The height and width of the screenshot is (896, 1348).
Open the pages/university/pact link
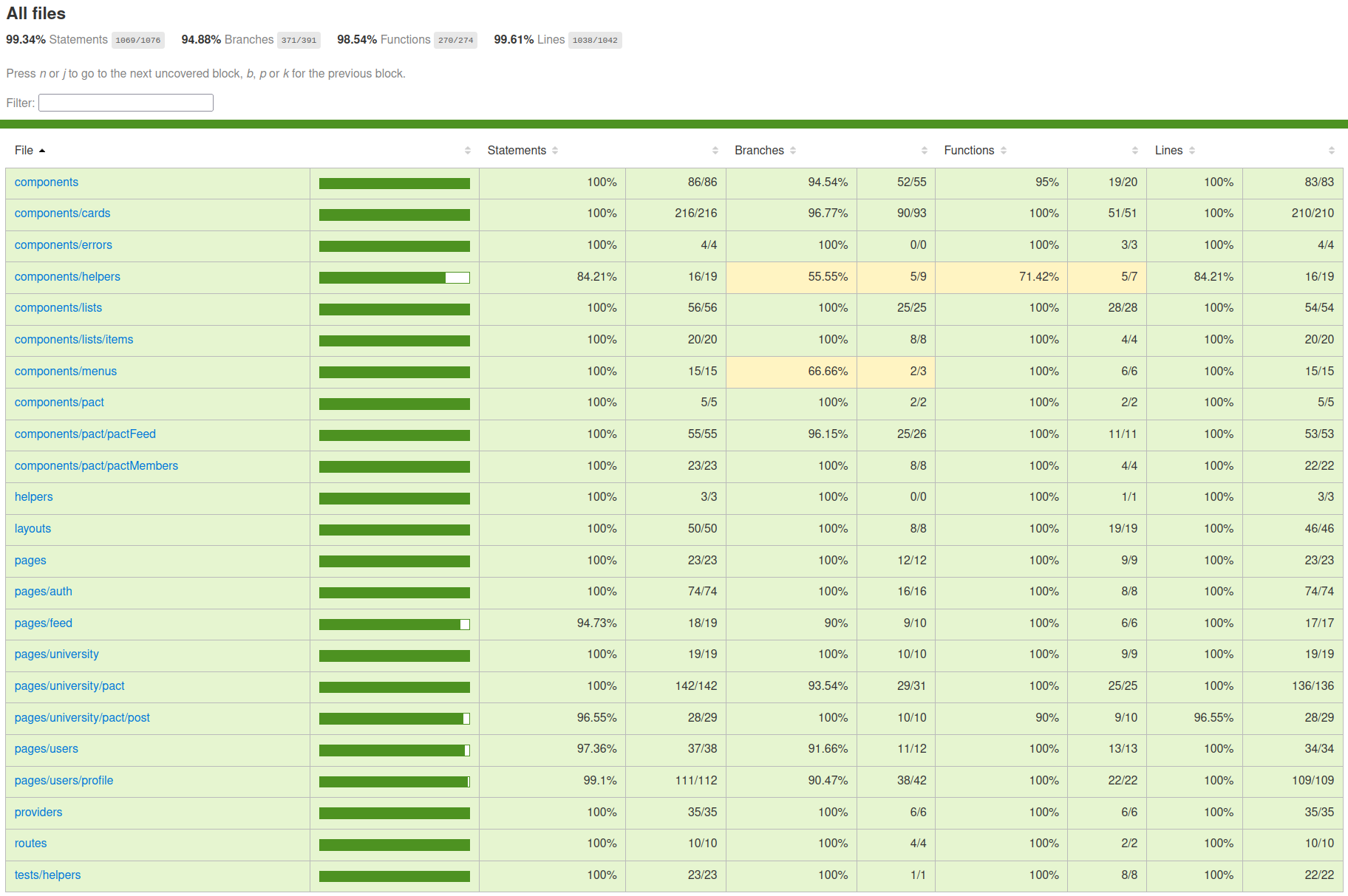coord(69,686)
